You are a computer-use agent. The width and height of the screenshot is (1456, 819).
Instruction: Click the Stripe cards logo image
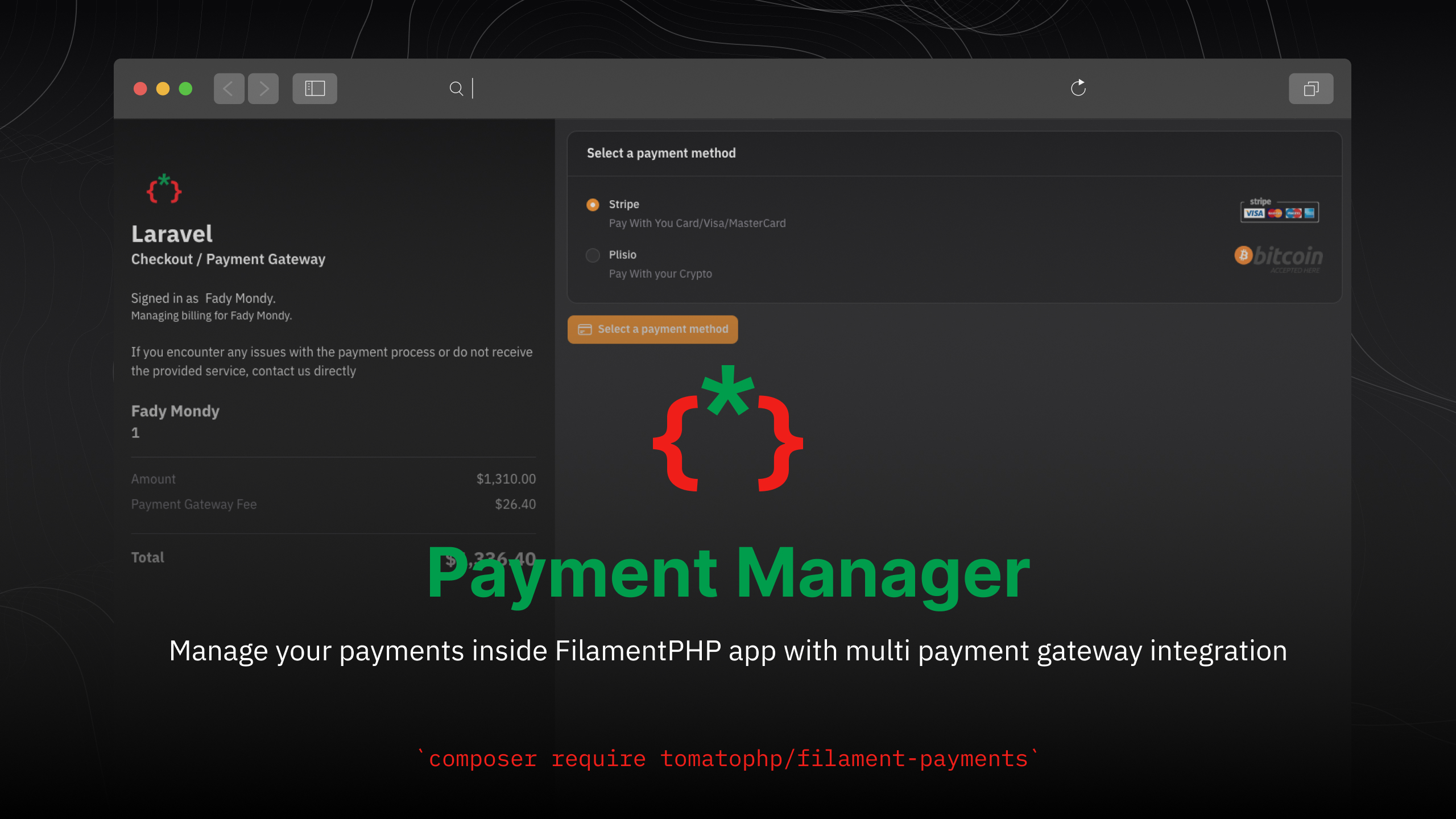[1279, 210]
